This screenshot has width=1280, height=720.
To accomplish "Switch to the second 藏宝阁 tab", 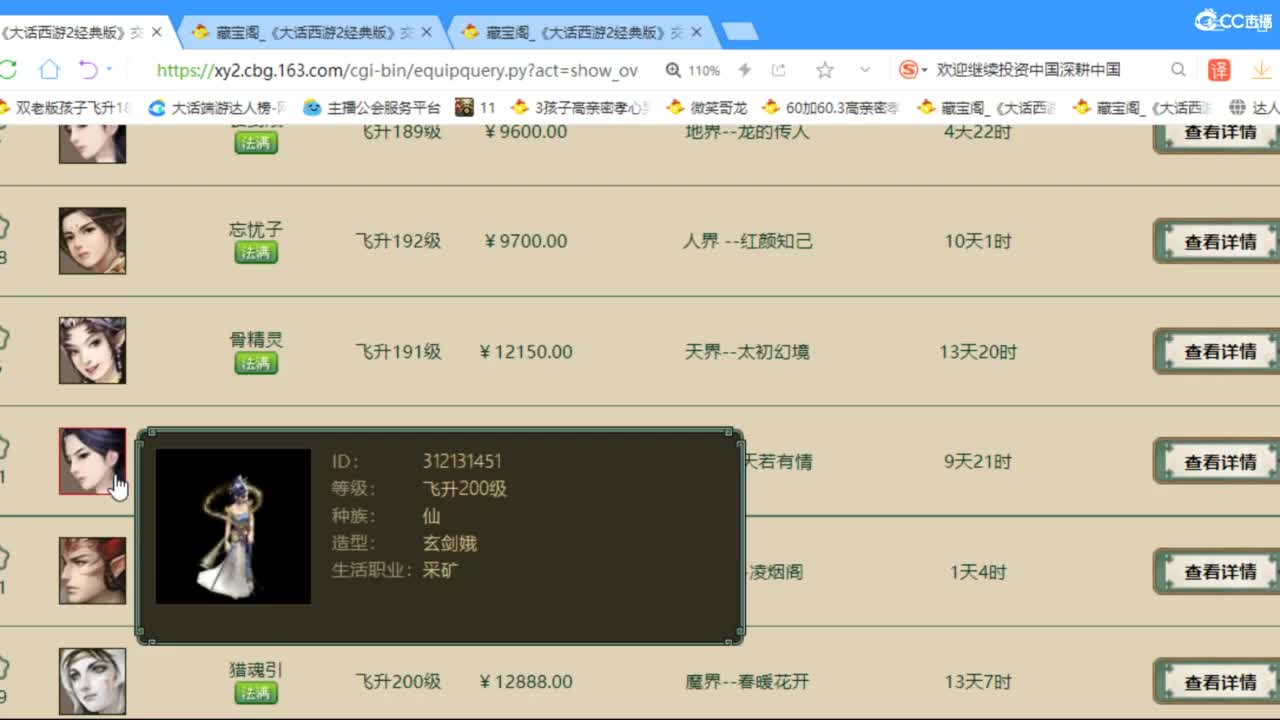I will point(310,32).
